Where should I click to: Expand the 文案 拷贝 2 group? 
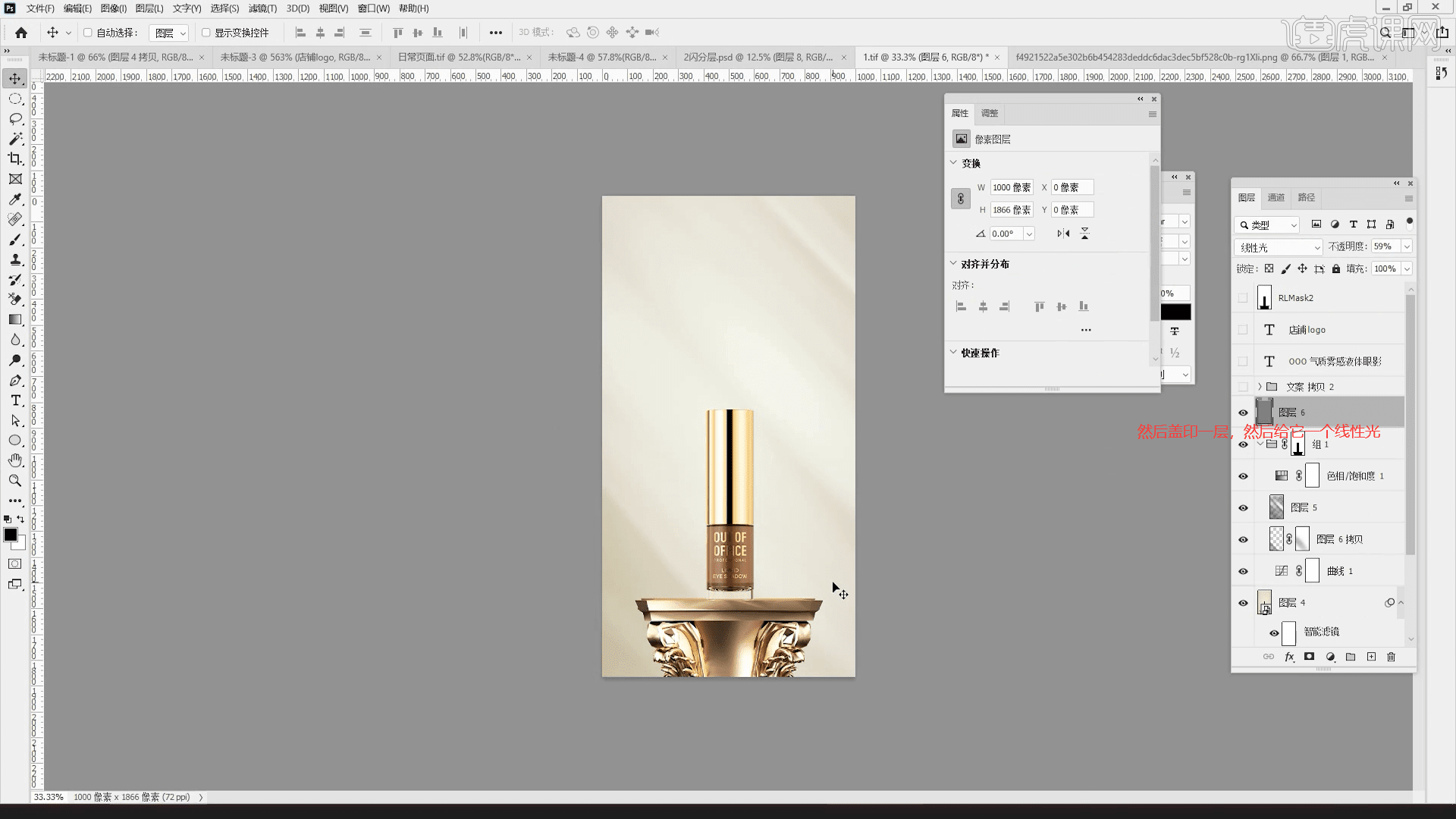1260,387
